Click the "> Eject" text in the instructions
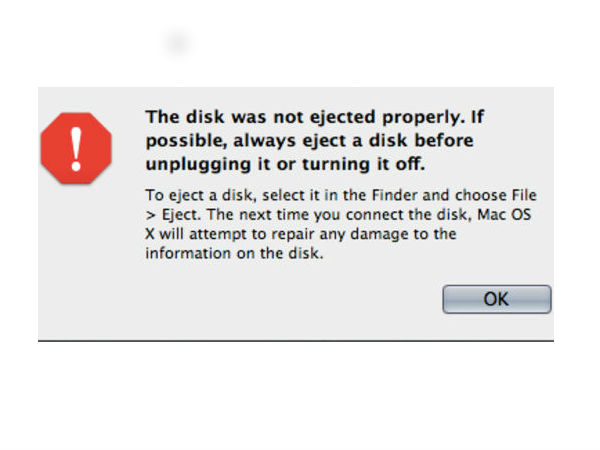This screenshot has height=450, width=600. (173, 215)
